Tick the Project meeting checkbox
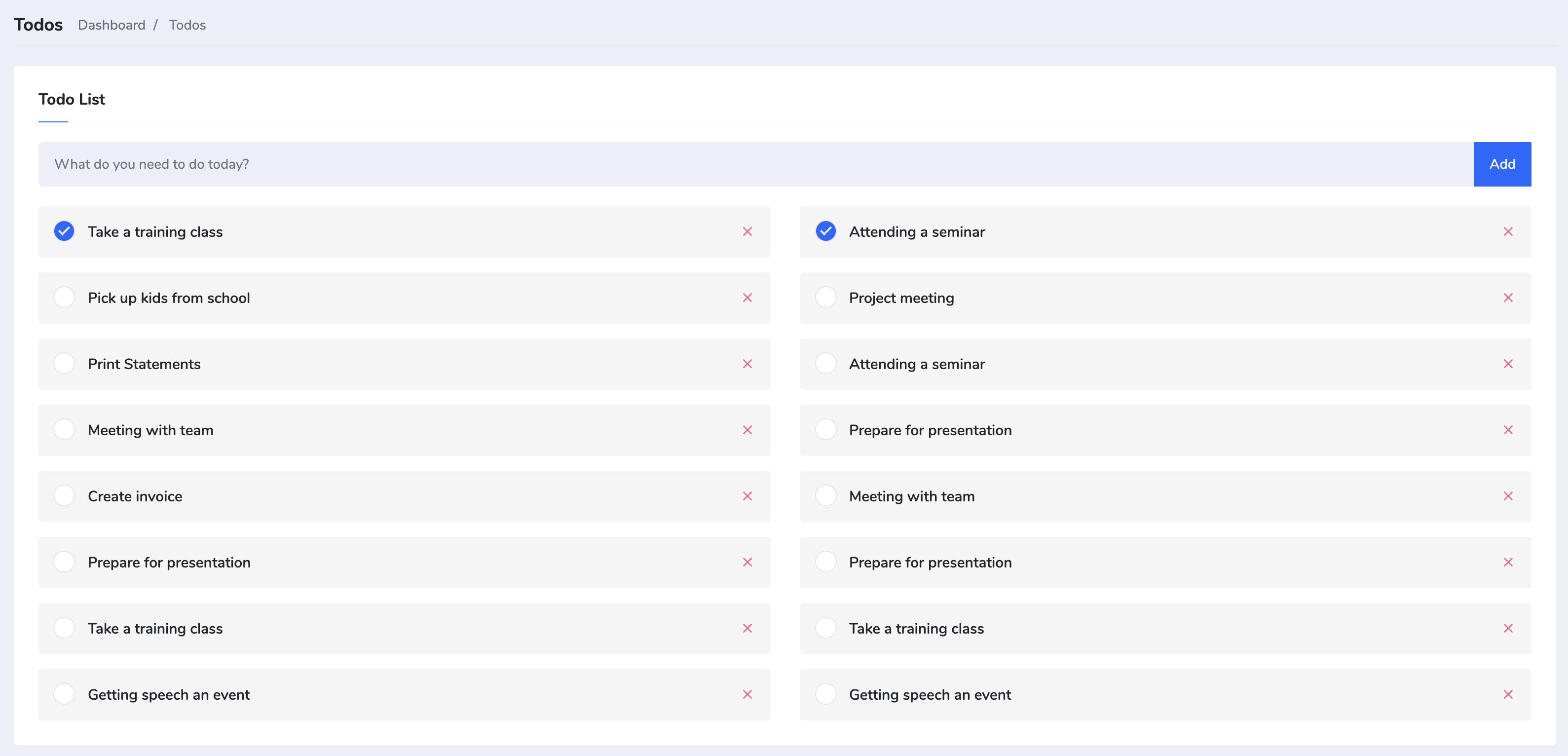 tap(825, 298)
